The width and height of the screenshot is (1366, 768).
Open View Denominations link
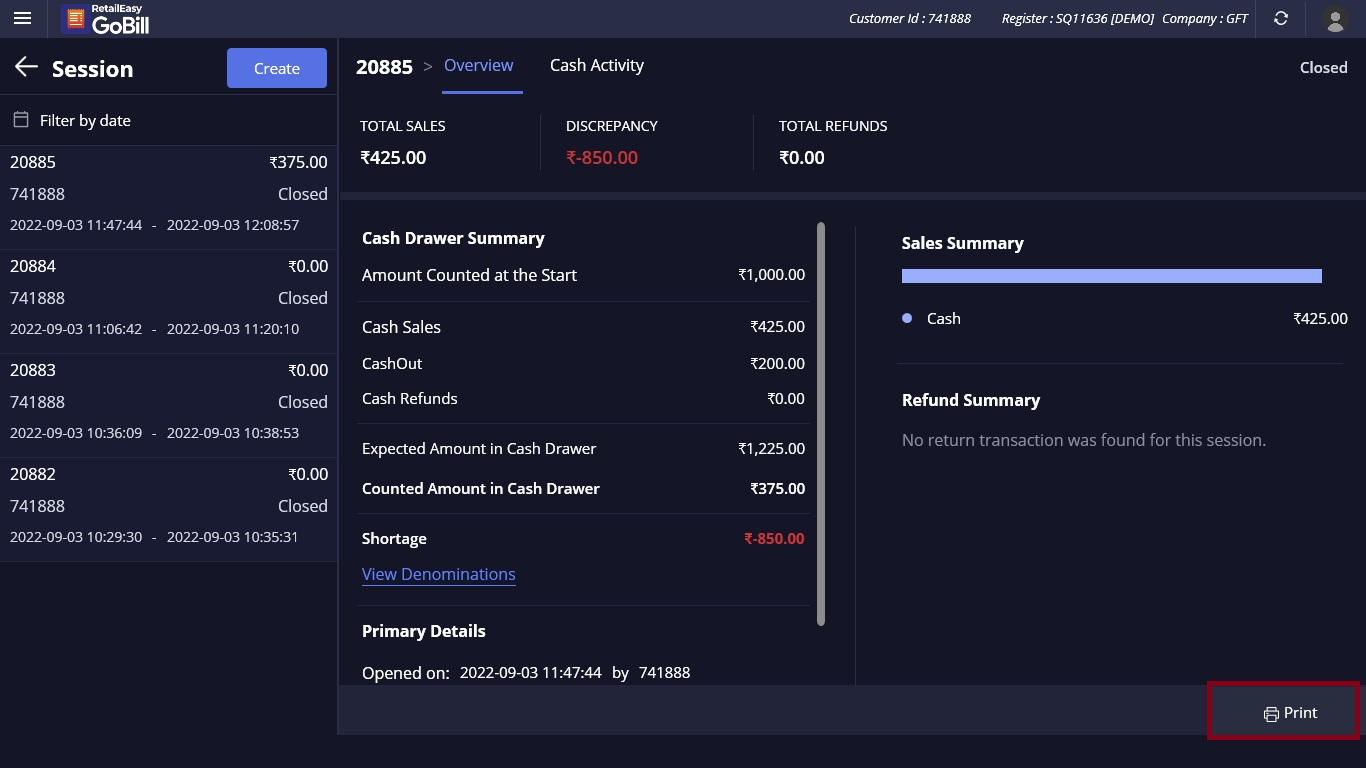point(438,574)
